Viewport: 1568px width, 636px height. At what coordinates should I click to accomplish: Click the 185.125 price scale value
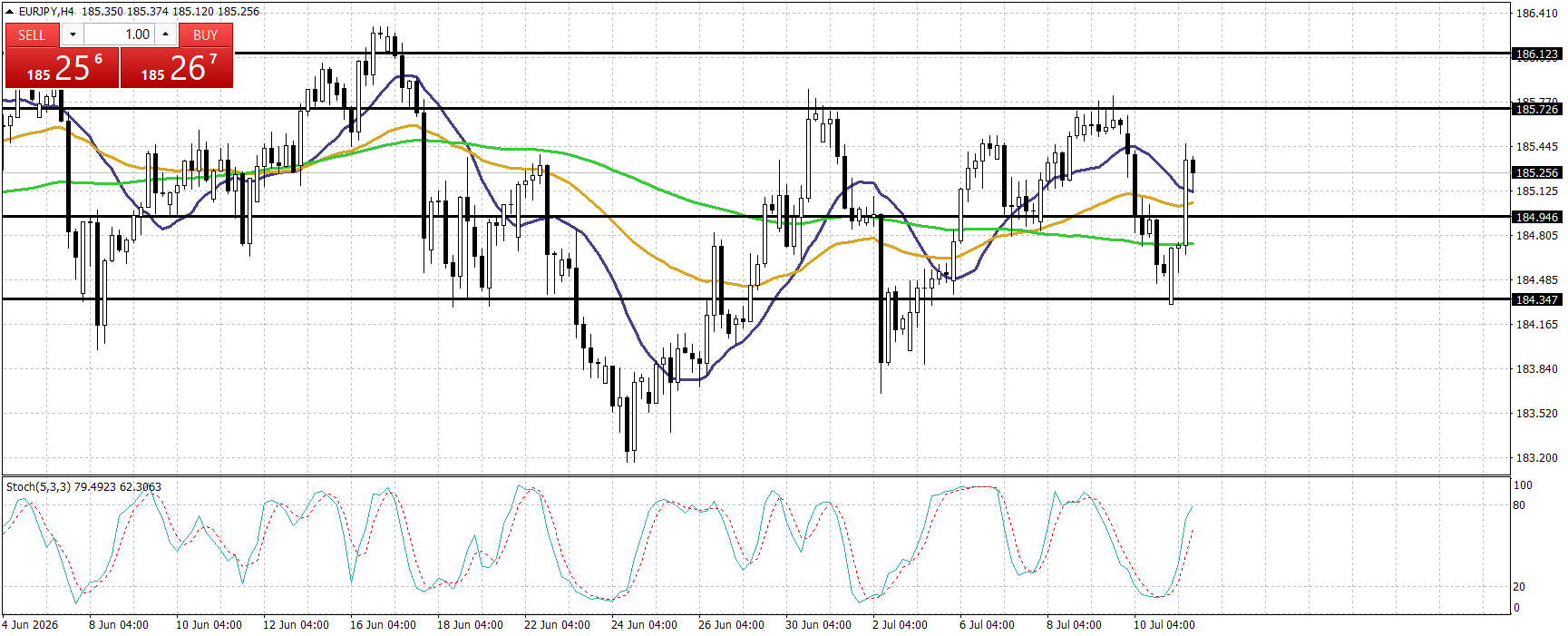tap(1537, 191)
